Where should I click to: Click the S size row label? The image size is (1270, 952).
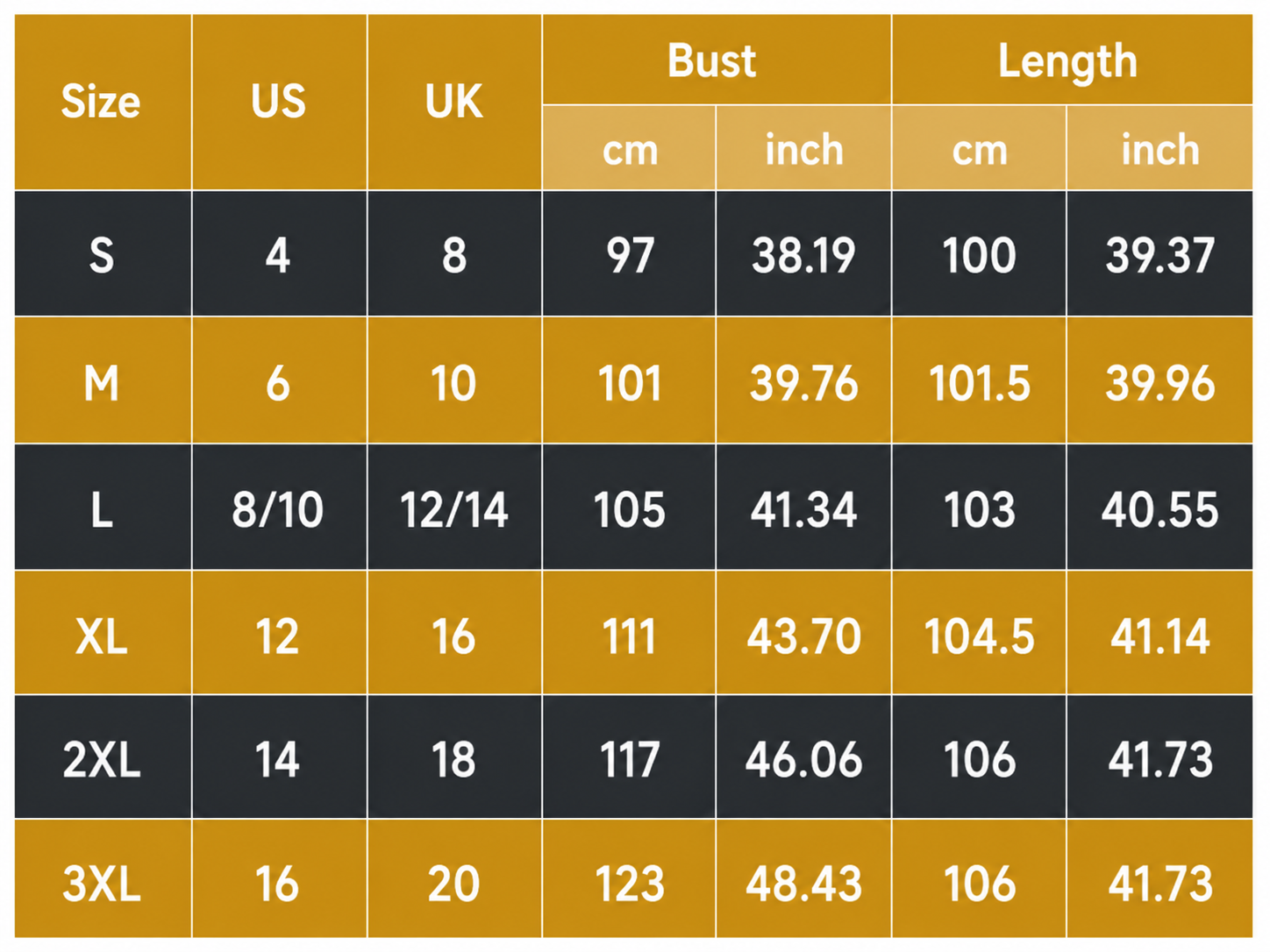click(x=103, y=254)
